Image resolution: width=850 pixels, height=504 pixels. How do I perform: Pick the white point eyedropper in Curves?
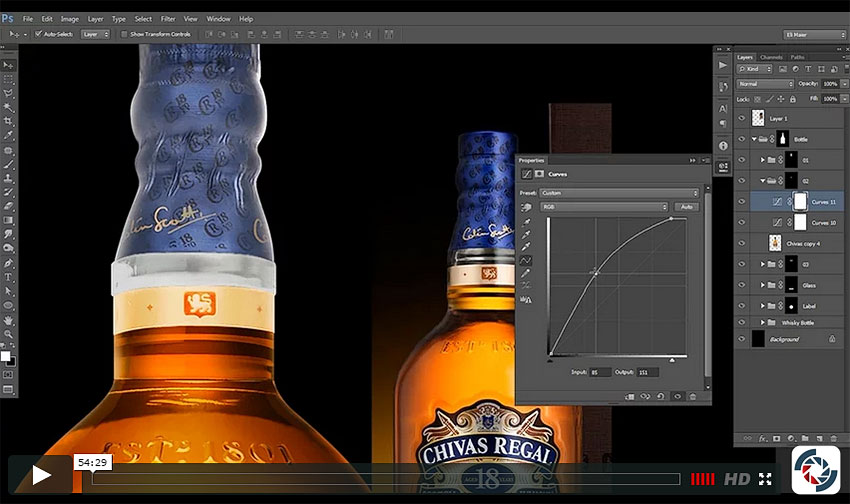click(x=526, y=247)
